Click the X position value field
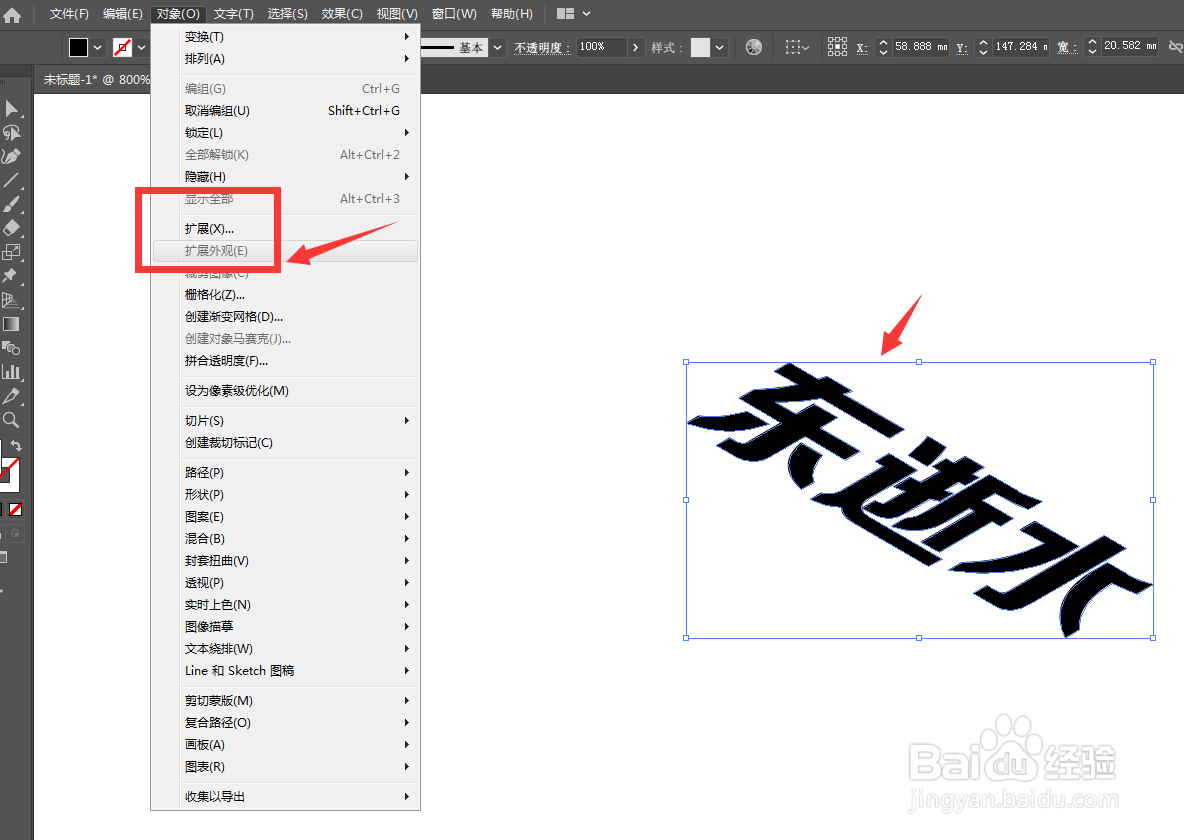The width and height of the screenshot is (1184, 840). pos(920,47)
